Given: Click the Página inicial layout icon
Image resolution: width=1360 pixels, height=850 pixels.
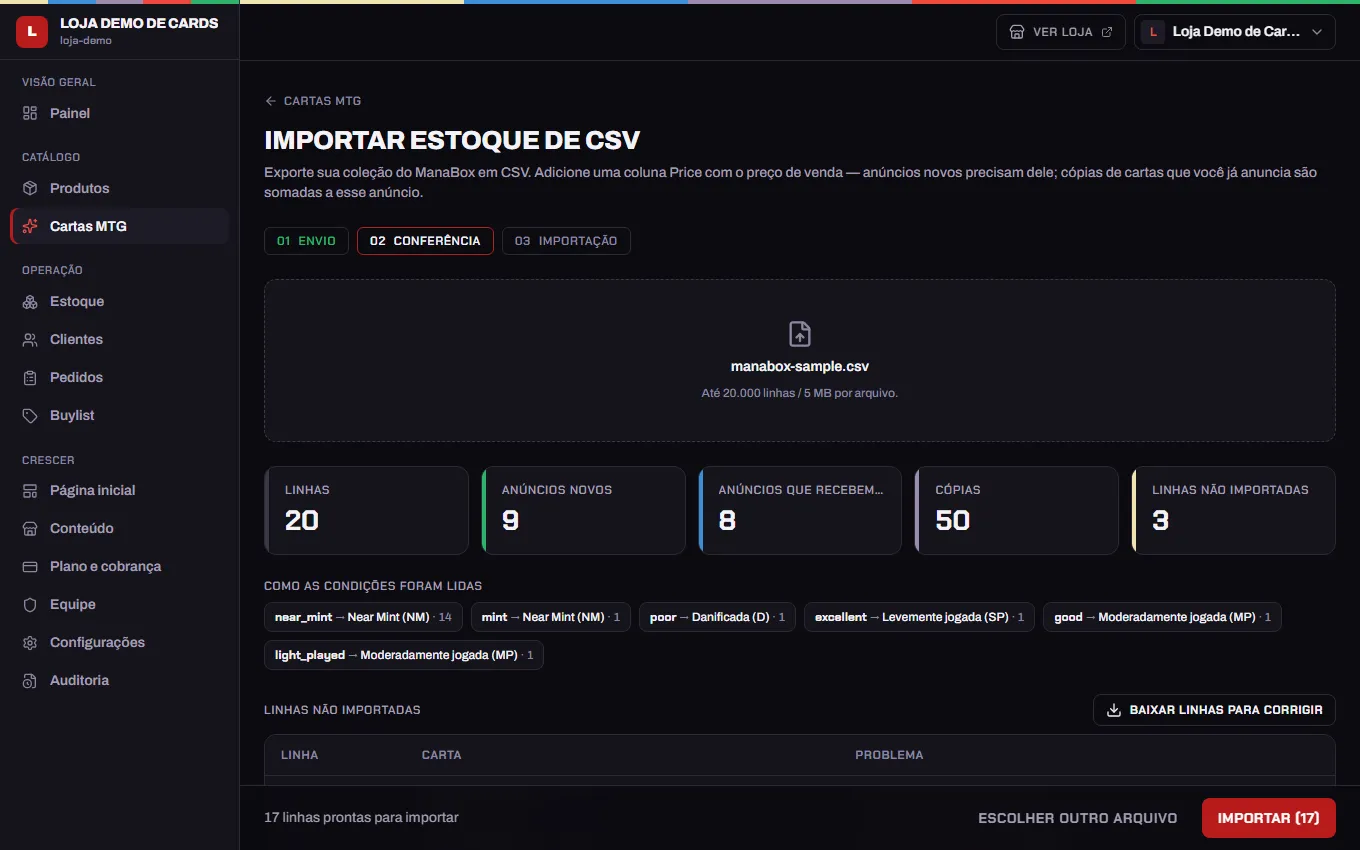Looking at the screenshot, I should 30,490.
